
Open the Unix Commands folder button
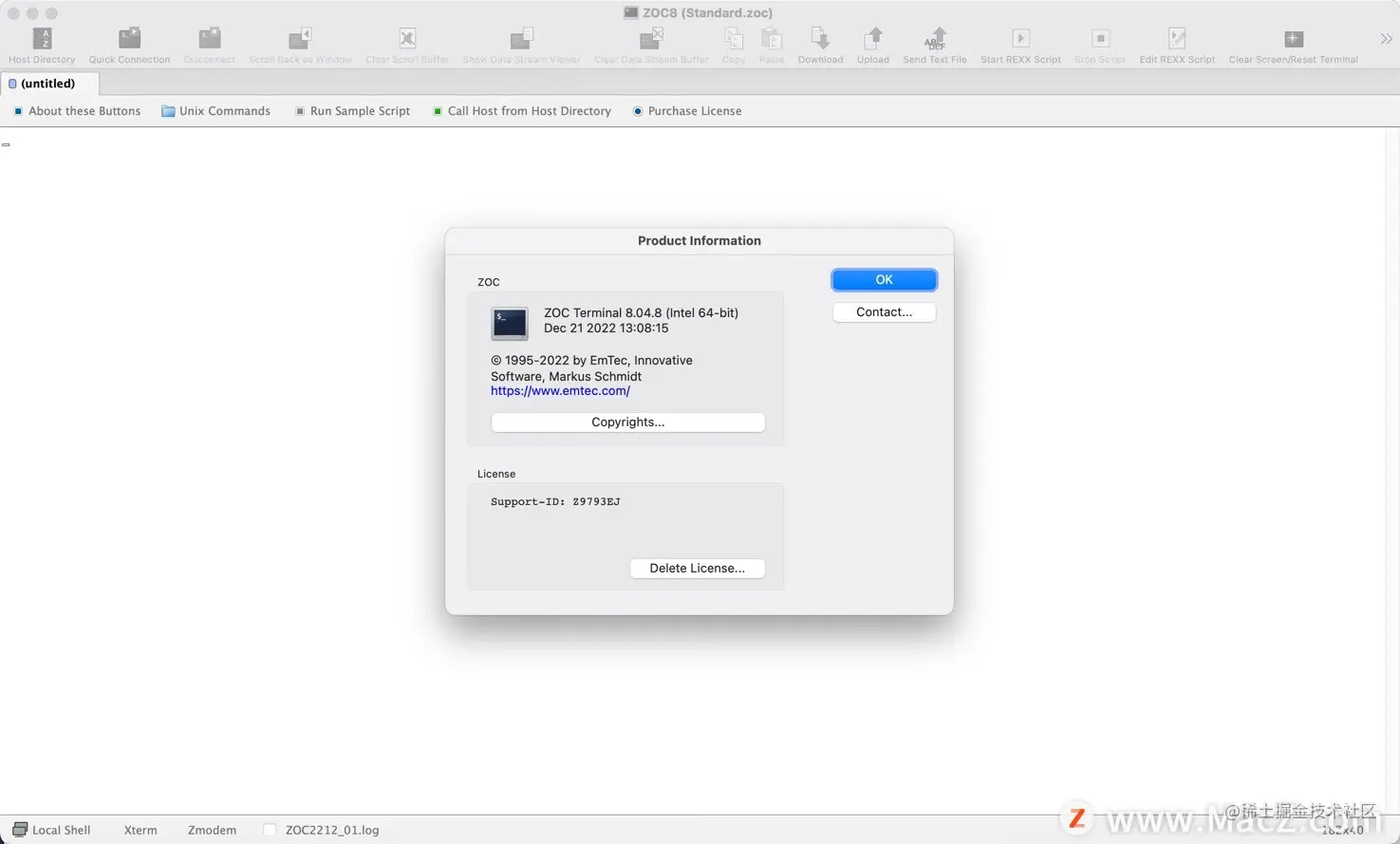pos(215,111)
